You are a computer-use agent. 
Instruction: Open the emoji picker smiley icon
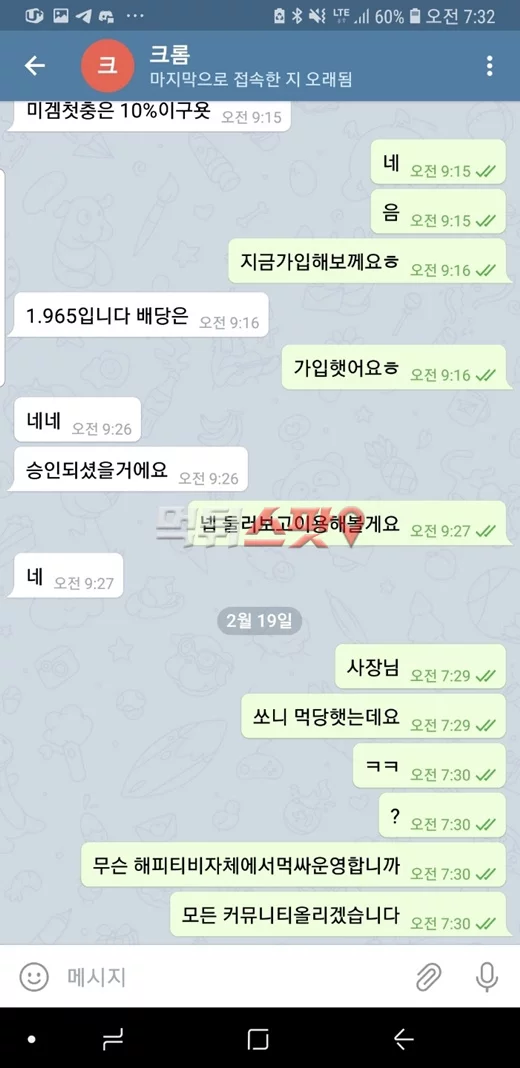[33, 977]
